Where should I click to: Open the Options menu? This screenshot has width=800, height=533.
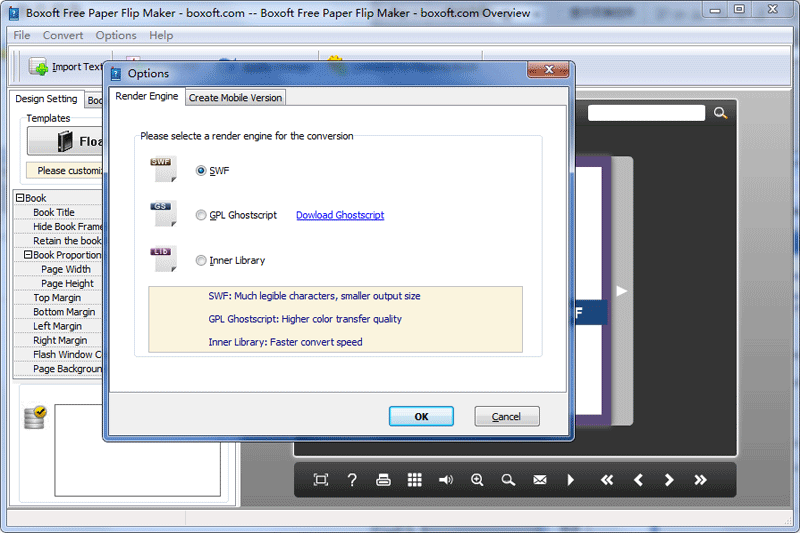click(116, 35)
